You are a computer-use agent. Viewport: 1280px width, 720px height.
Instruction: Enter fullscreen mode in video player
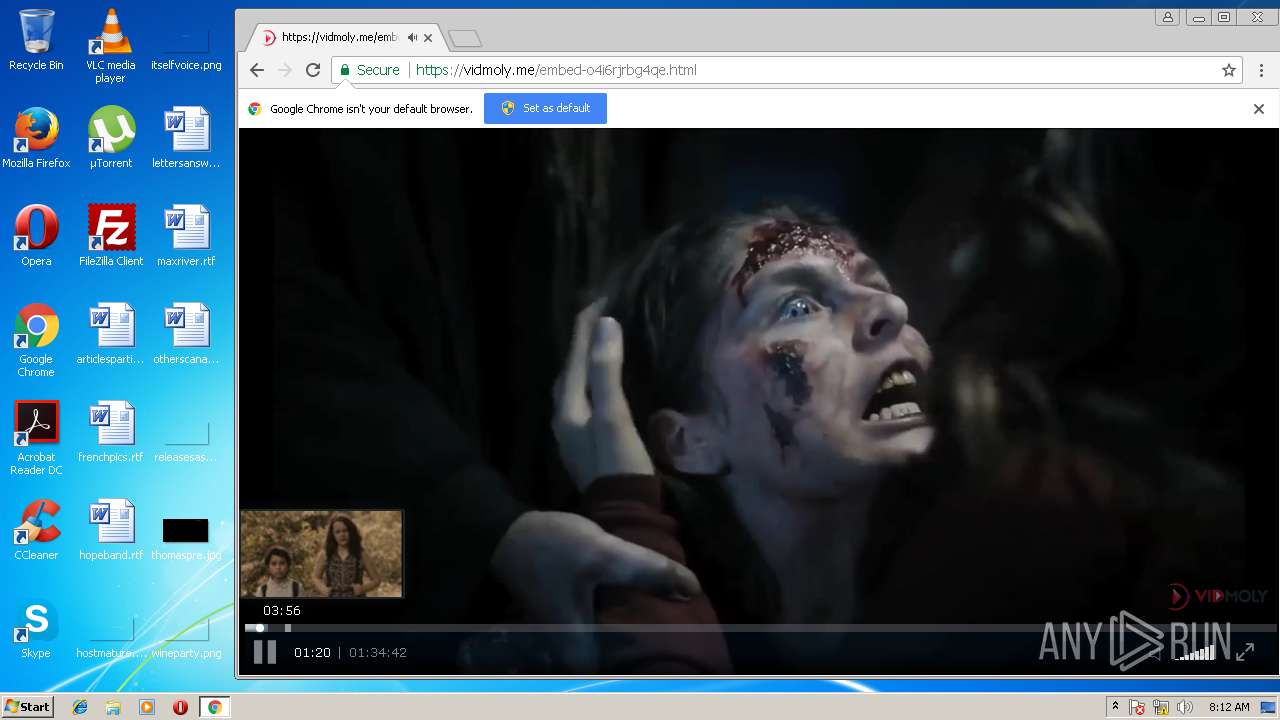click(1245, 652)
